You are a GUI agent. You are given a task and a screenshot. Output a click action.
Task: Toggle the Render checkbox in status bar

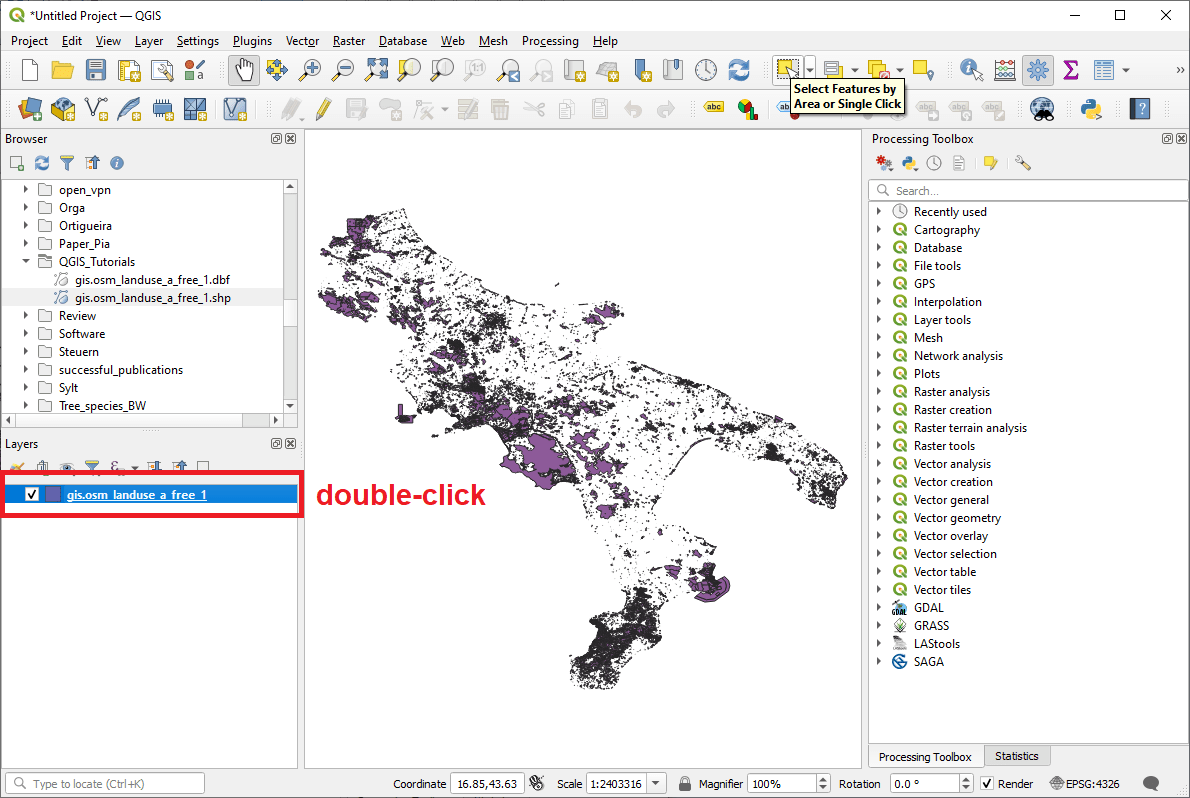coord(987,784)
